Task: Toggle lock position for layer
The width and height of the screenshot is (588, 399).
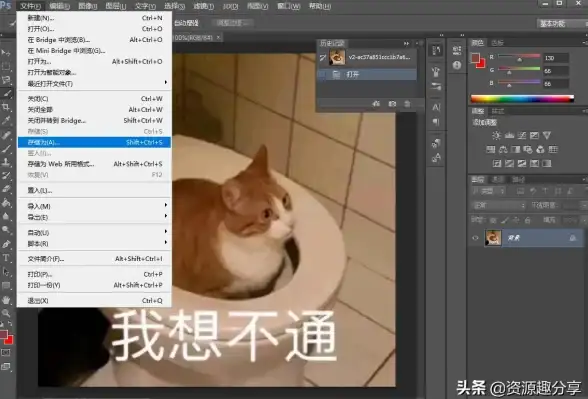Action: pos(516,220)
